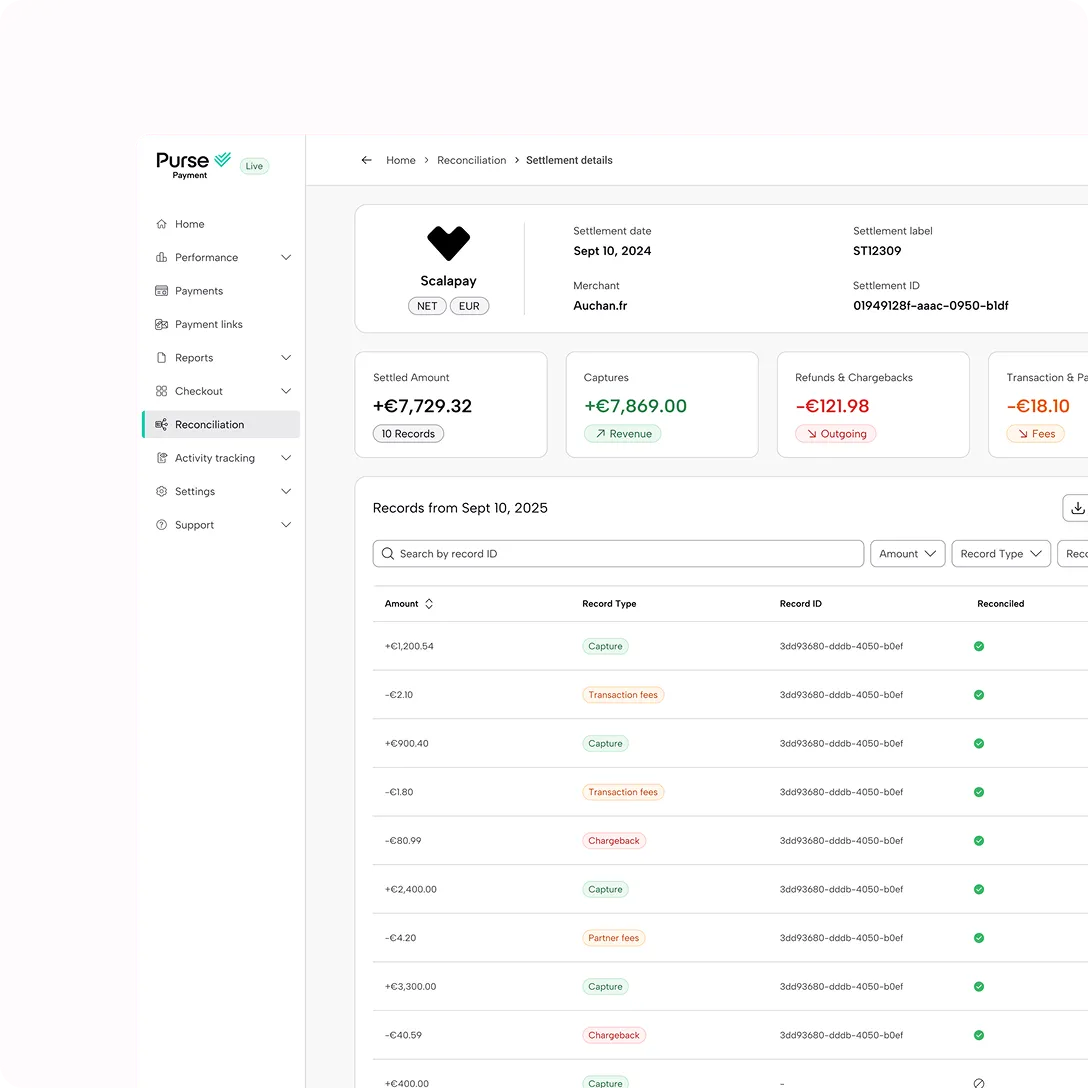The height and width of the screenshot is (1088, 1088).
Task: Click Chargeback tag in -€80.99 row
Action: (613, 840)
